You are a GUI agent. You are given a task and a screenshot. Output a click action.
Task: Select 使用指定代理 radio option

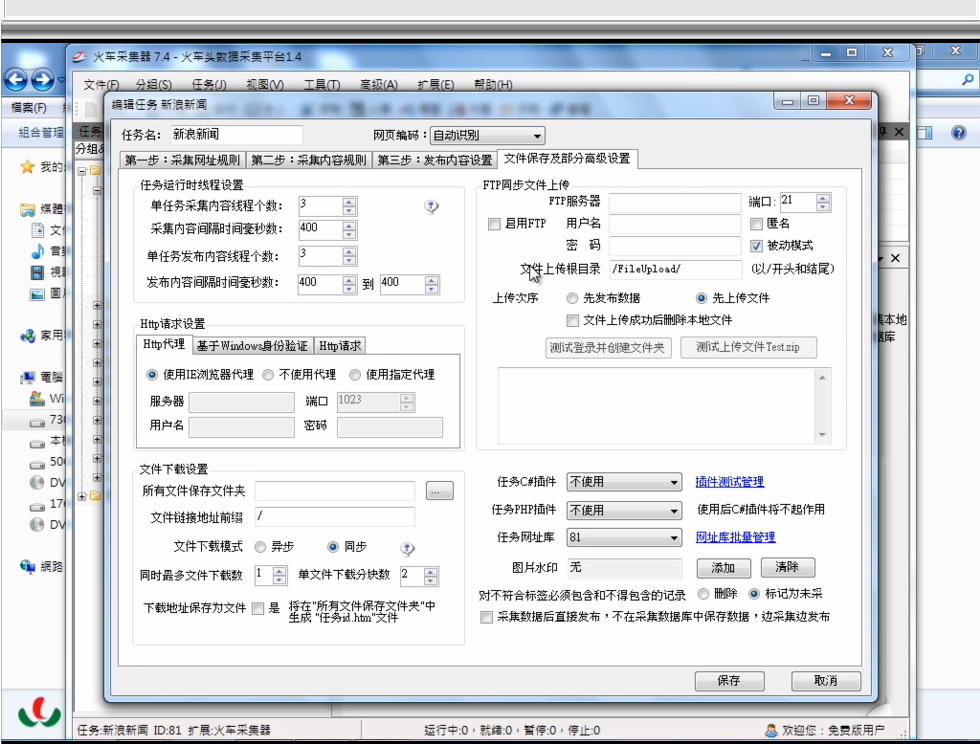click(x=355, y=375)
